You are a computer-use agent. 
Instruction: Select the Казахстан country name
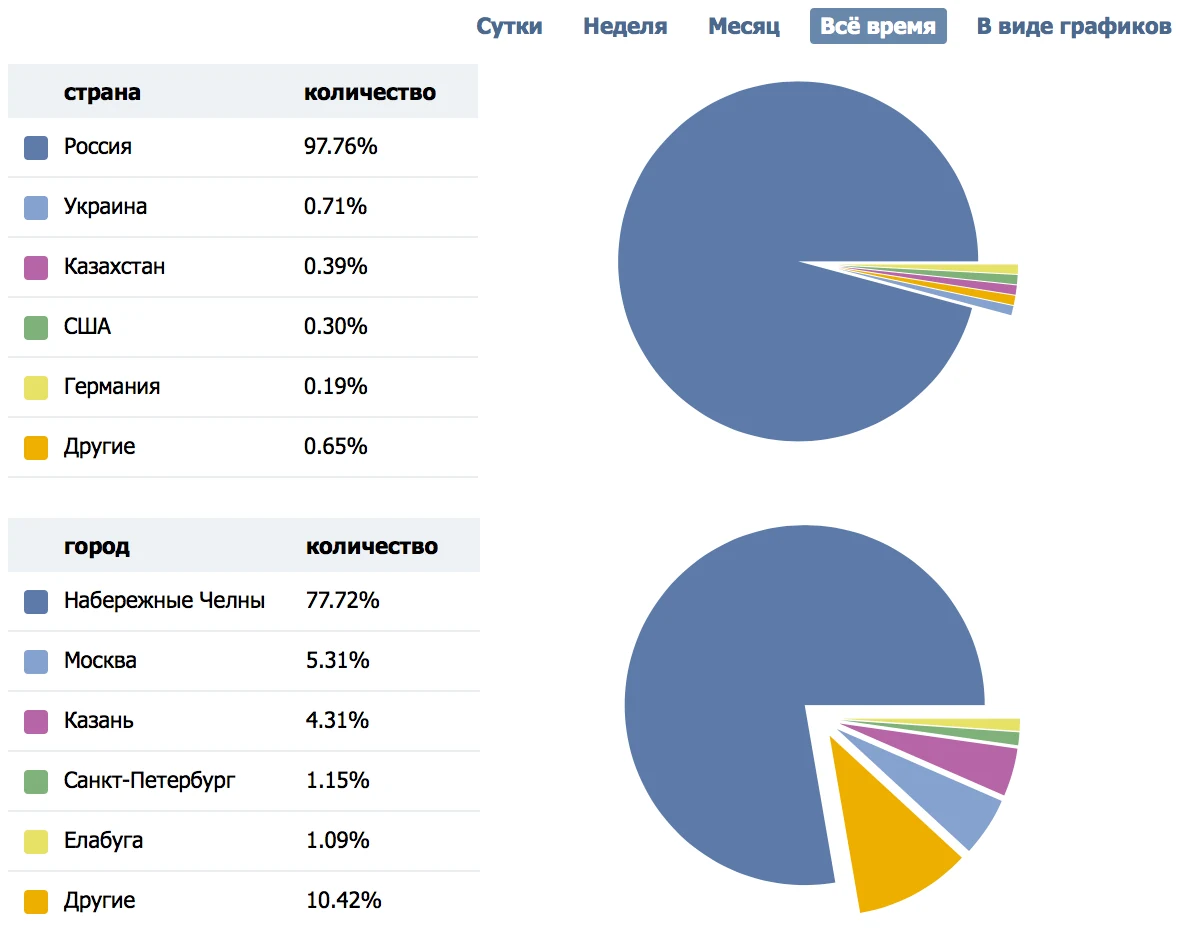(x=115, y=267)
